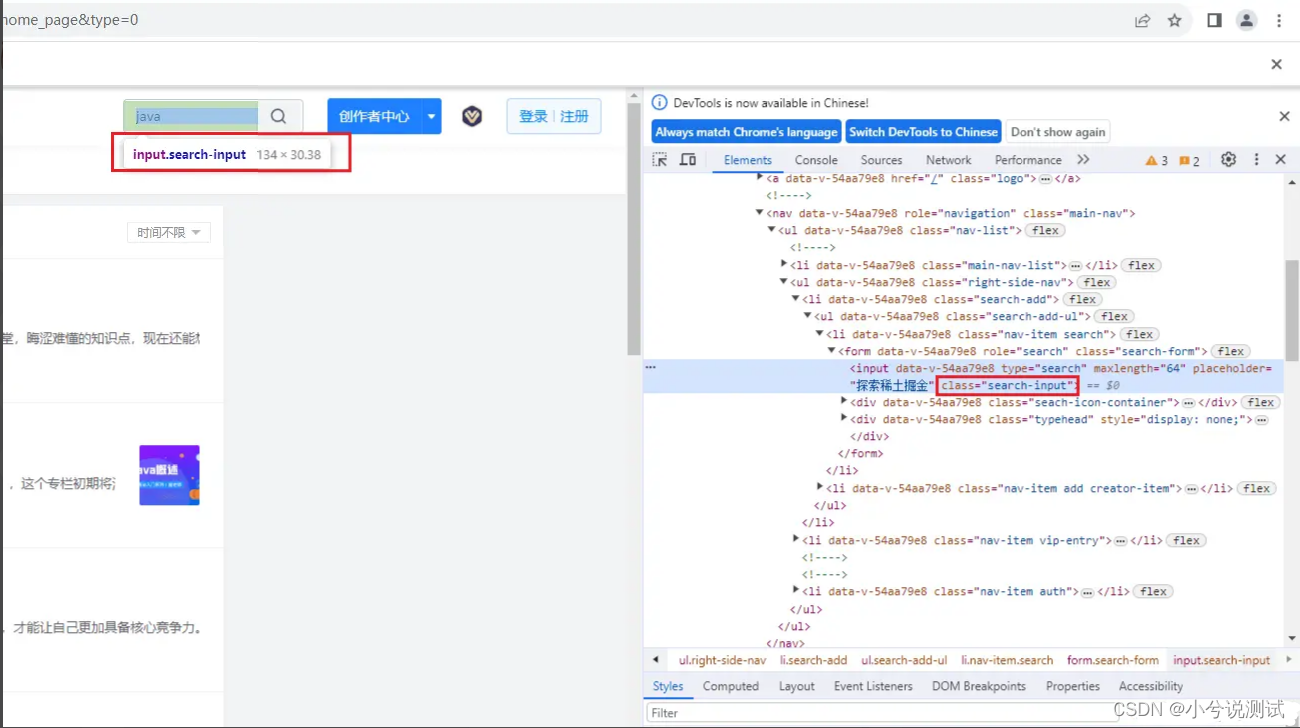This screenshot has height=728, width=1300.
Task: Click the yellow warnings counter showing 3
Action: [1151, 159]
